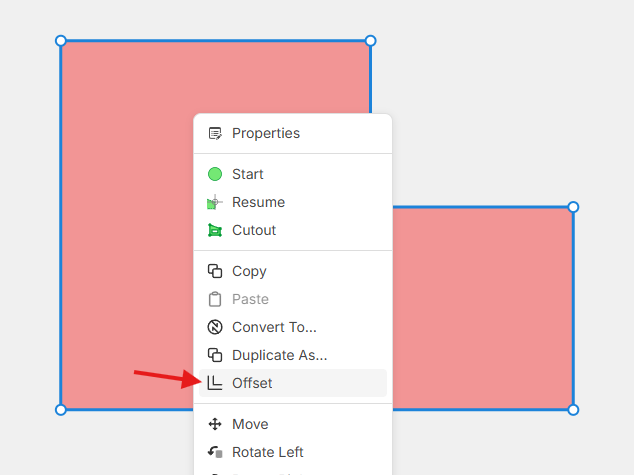This screenshot has height=475, width=634.
Task: Click the green Cutout icon
Action: [x=214, y=230]
